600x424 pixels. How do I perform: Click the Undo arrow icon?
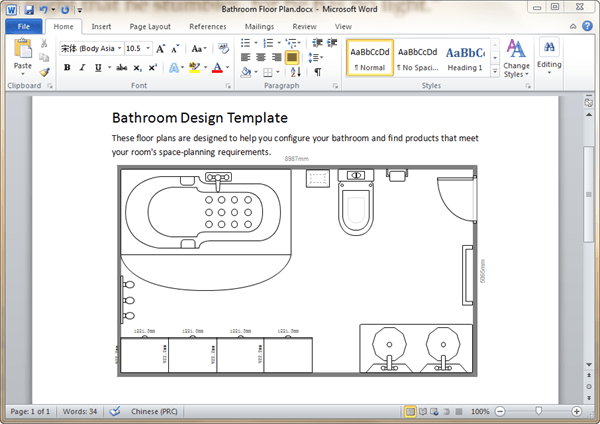click(42, 9)
